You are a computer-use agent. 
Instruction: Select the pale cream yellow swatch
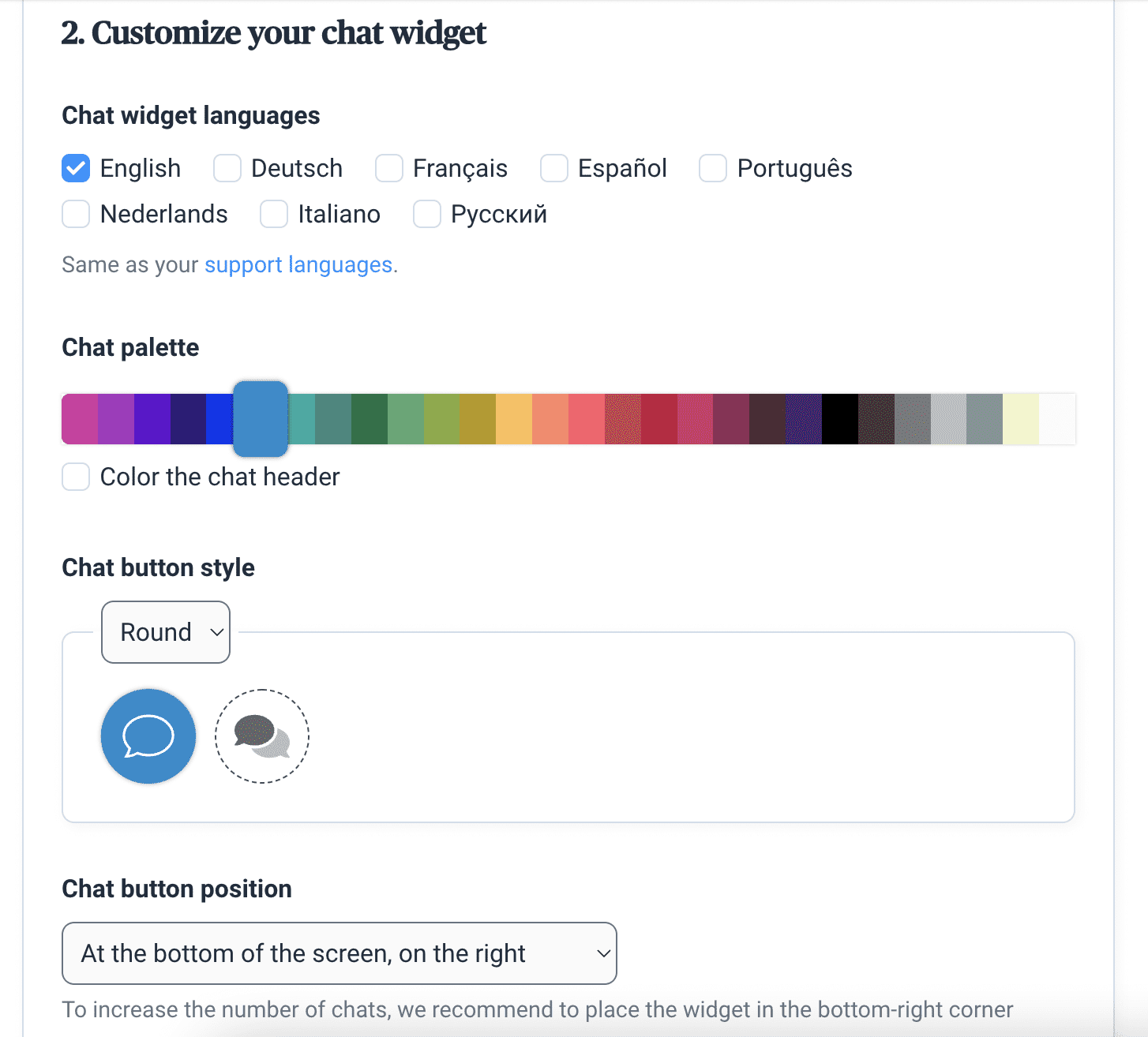pyautogui.click(x=1021, y=419)
